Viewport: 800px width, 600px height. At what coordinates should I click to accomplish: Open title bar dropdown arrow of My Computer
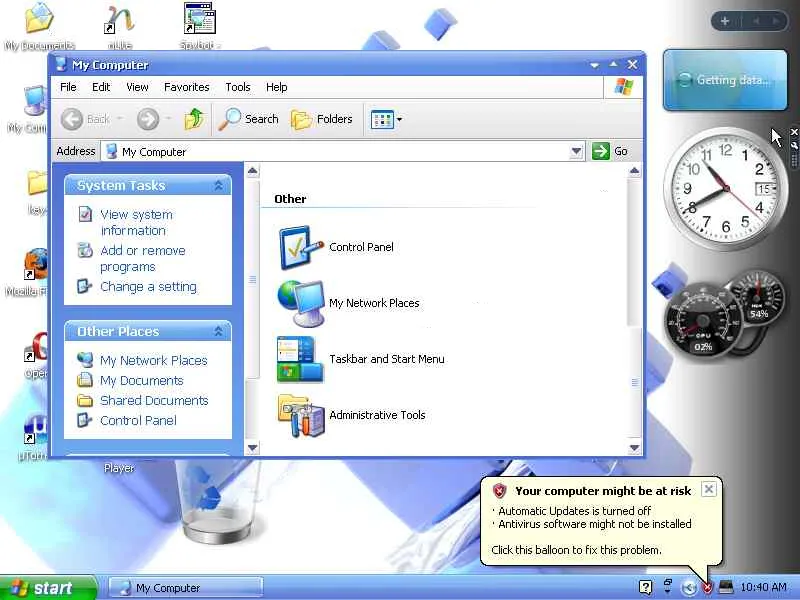tap(594, 65)
